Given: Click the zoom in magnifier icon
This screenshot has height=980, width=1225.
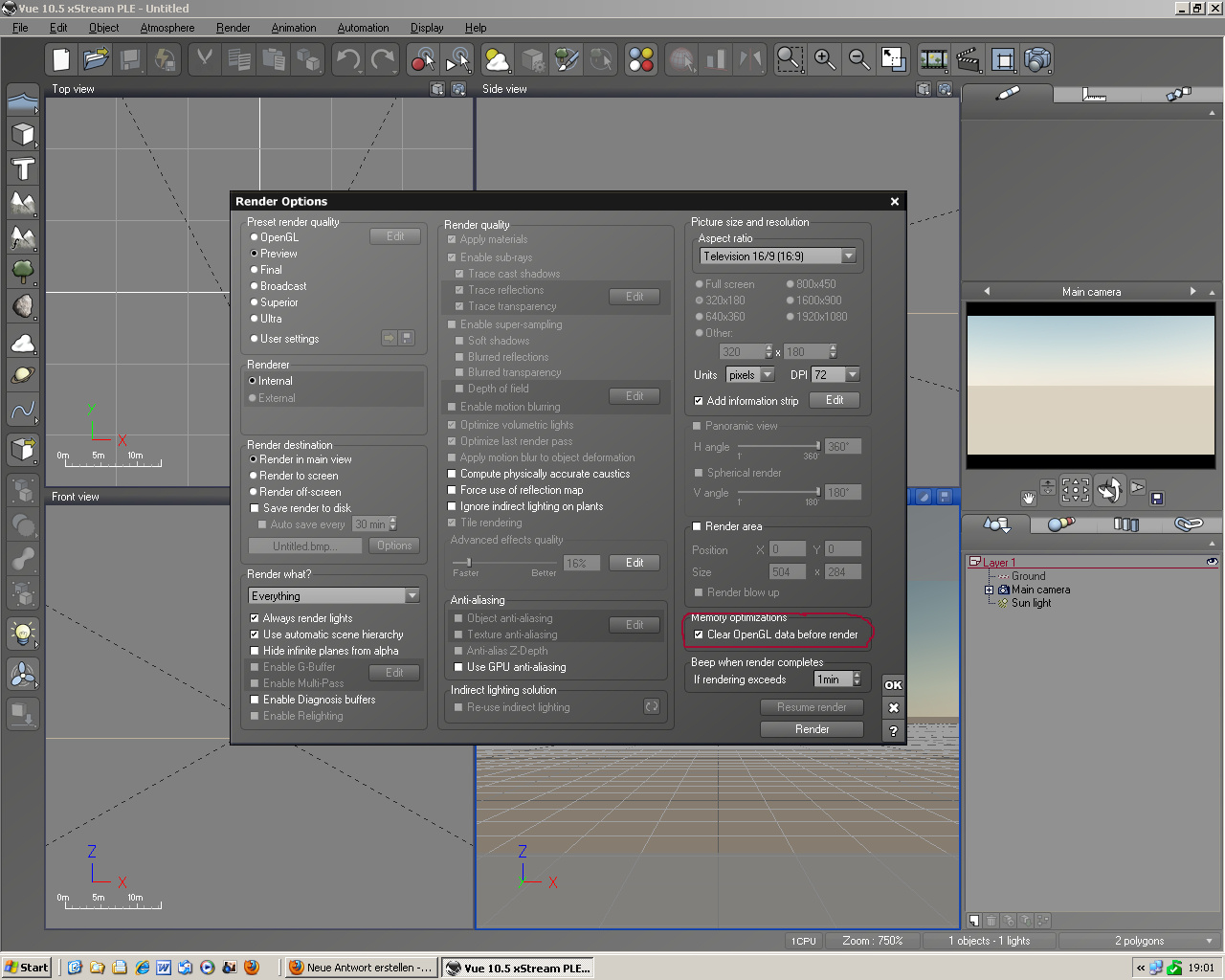Looking at the screenshot, I should 824,60.
